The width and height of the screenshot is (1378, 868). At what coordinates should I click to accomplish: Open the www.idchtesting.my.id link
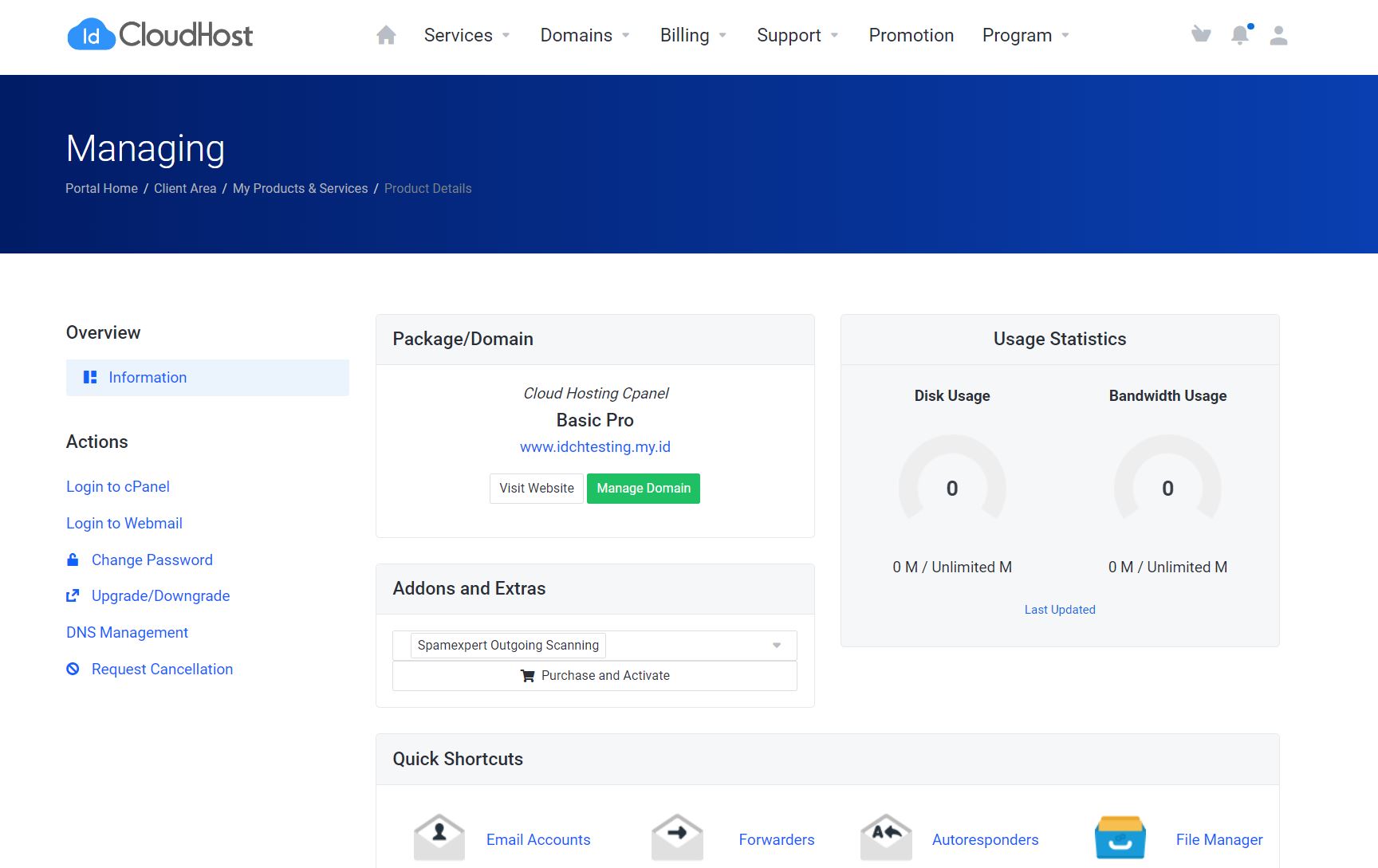(x=594, y=446)
